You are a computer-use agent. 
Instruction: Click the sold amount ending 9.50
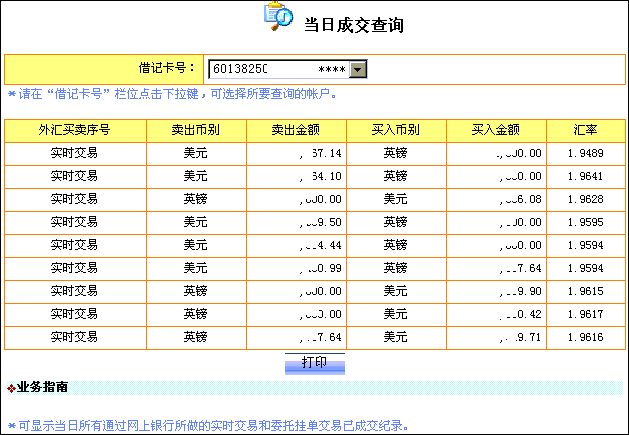pyautogui.click(x=321, y=223)
